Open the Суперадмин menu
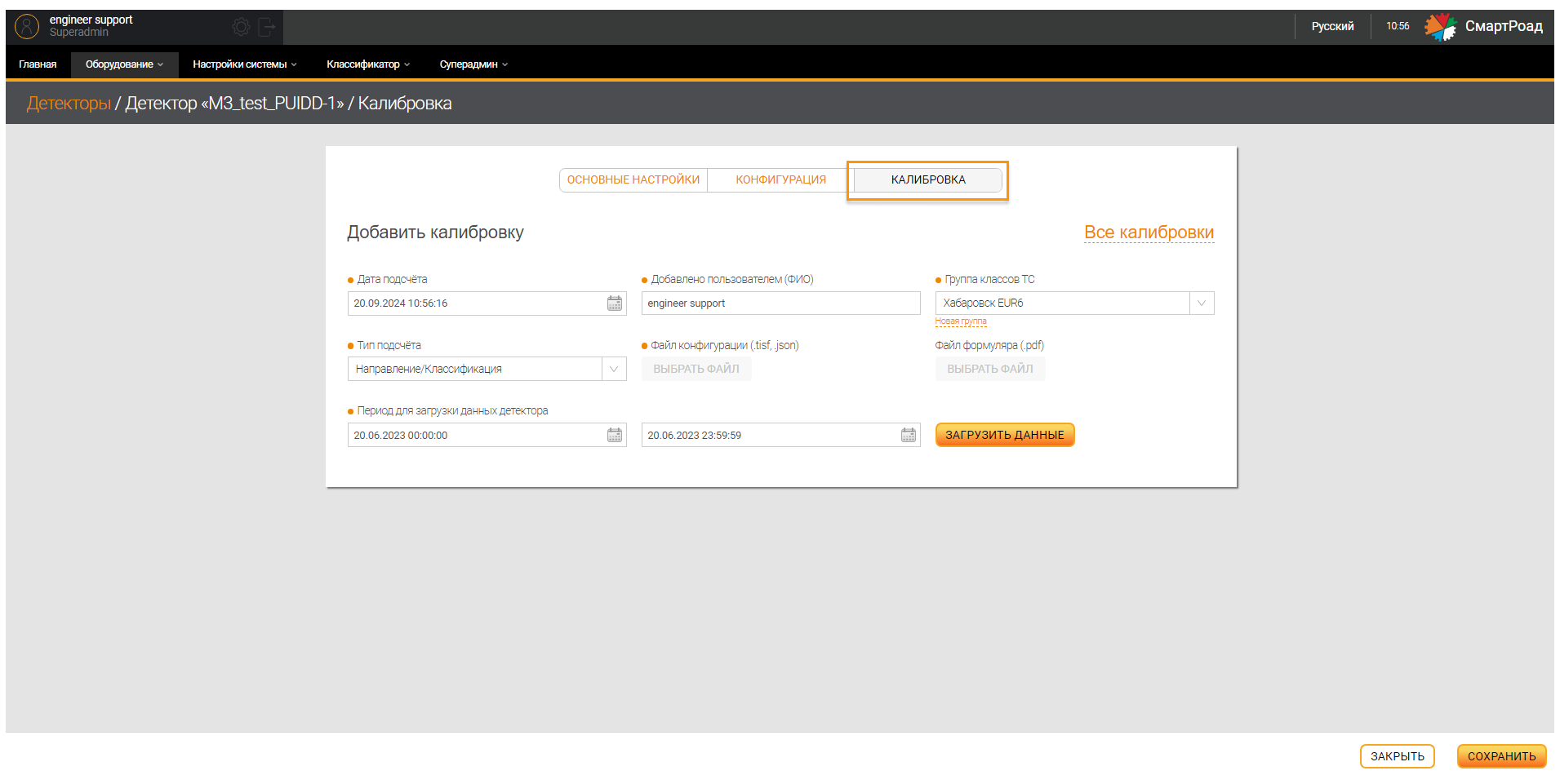This screenshot has height=784, width=1560. [x=473, y=64]
